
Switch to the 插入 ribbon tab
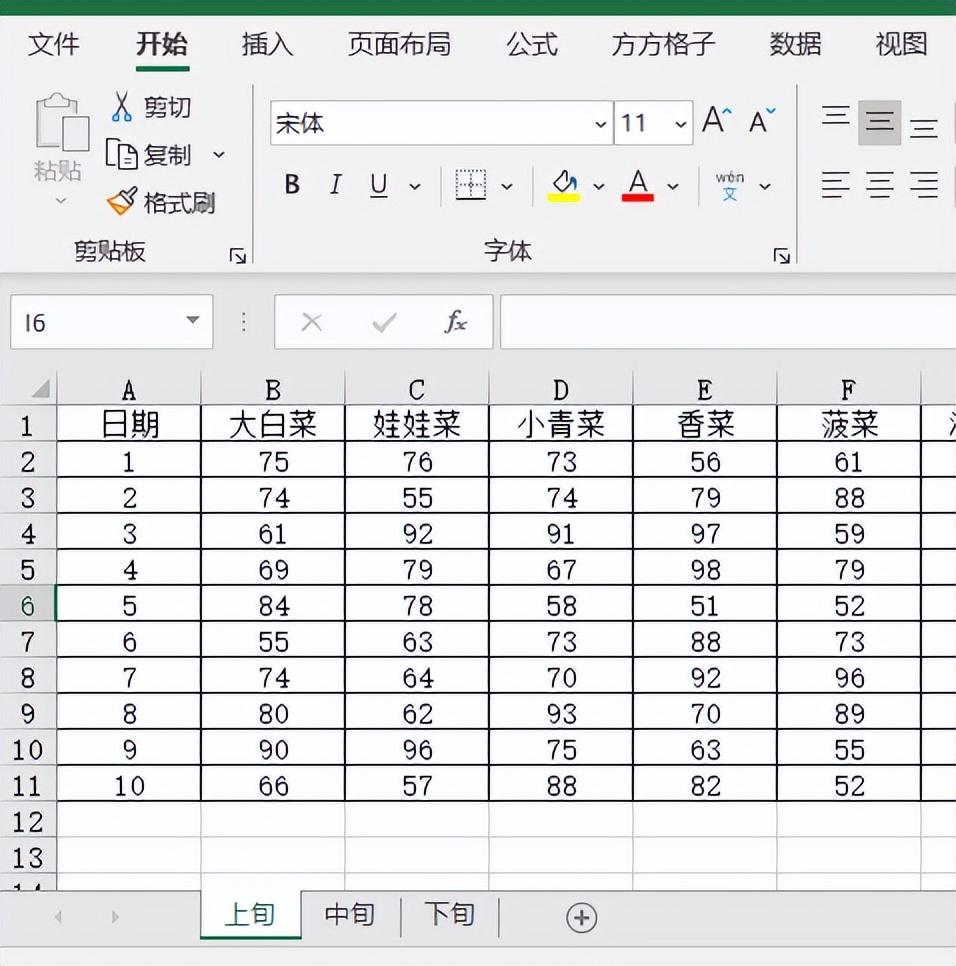click(x=265, y=45)
